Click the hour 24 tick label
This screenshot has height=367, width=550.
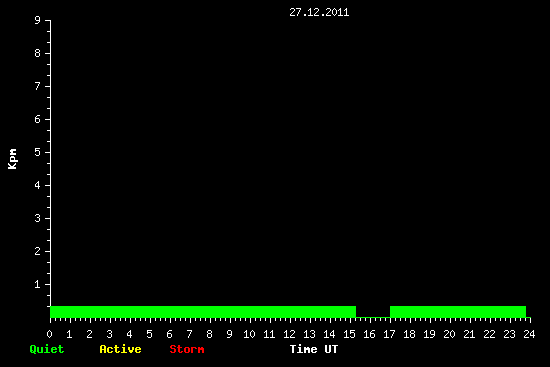(x=529, y=334)
